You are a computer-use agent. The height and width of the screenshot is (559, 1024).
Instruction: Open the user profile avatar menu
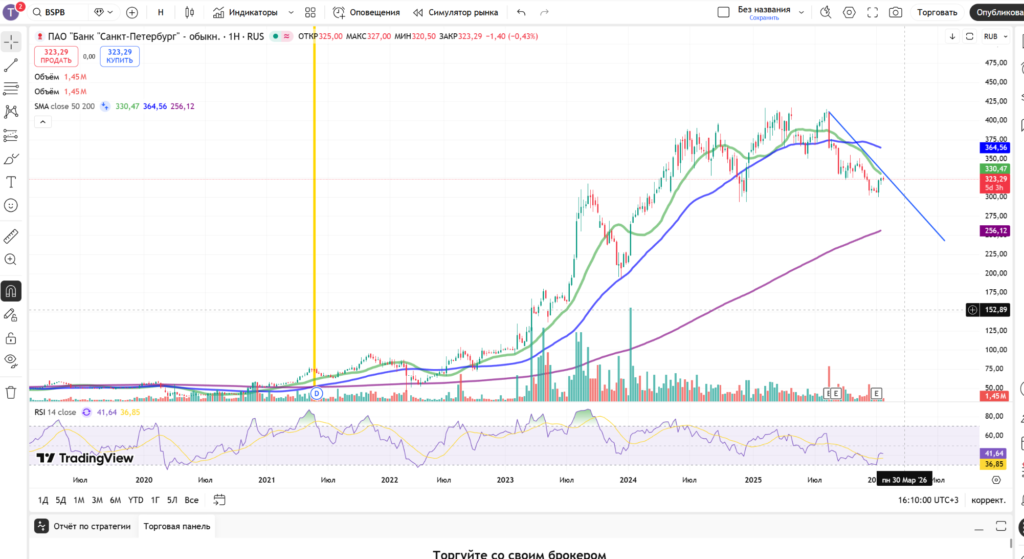click(x=12, y=12)
